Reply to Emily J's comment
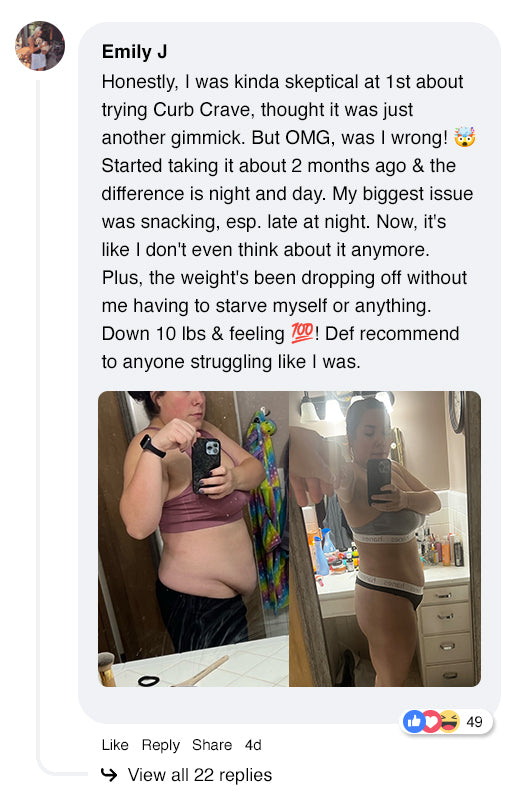The width and height of the screenshot is (516, 786). (160, 745)
